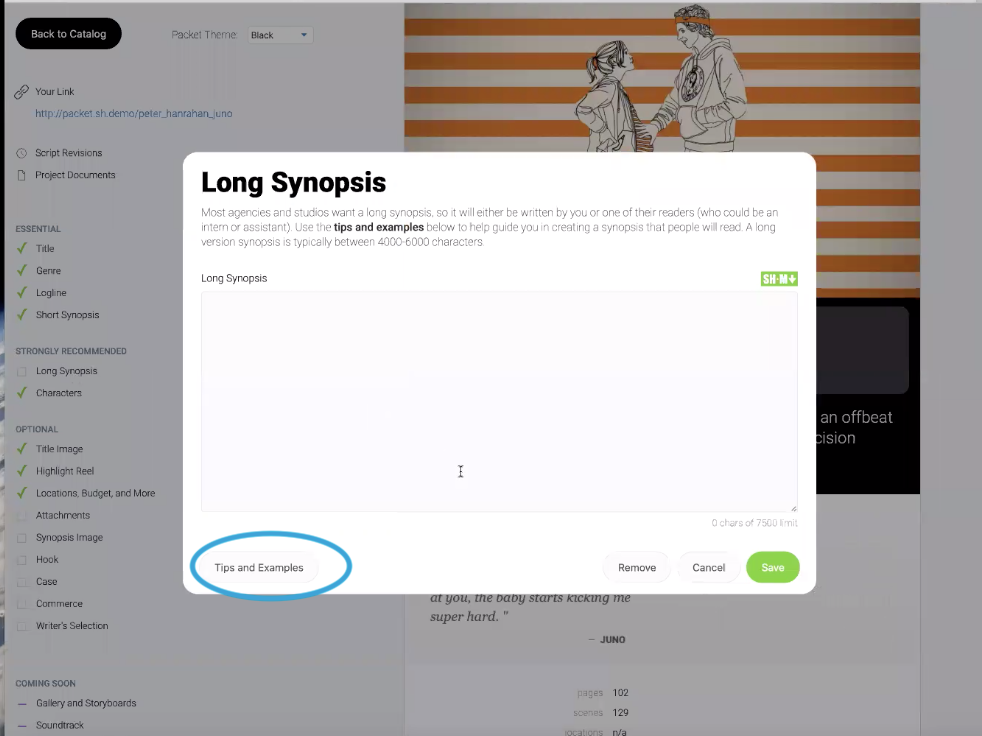Open the Packet Theme dropdown showing Black
Screen dimensions: 982x736
click(279, 35)
